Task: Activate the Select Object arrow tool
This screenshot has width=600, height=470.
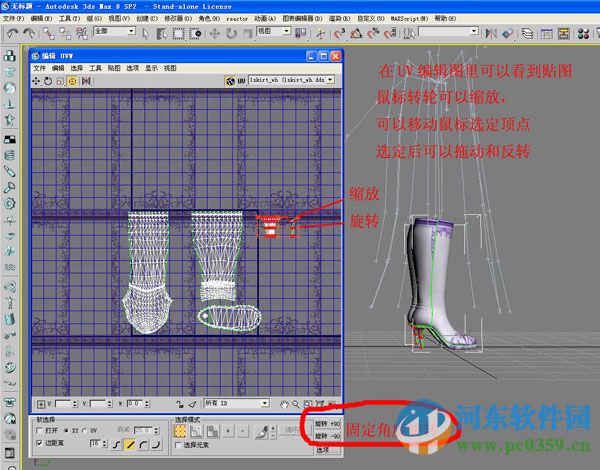Action: [145, 34]
